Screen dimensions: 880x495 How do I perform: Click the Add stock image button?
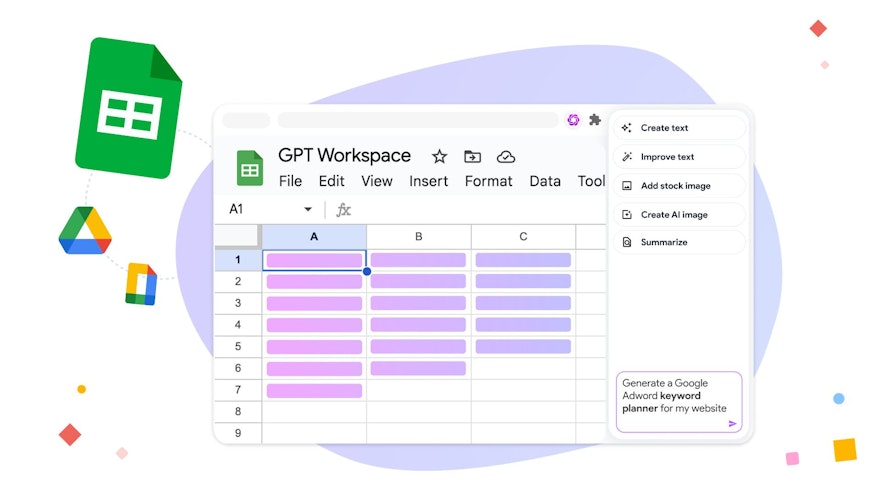click(x=679, y=186)
